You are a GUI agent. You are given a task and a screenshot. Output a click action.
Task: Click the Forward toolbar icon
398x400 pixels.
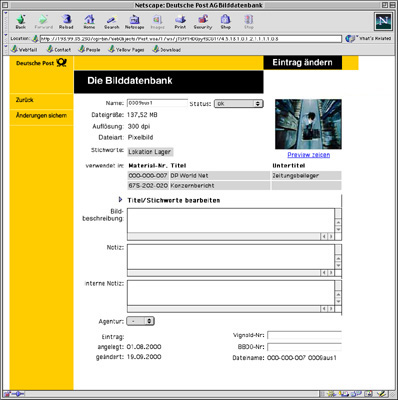[43, 22]
